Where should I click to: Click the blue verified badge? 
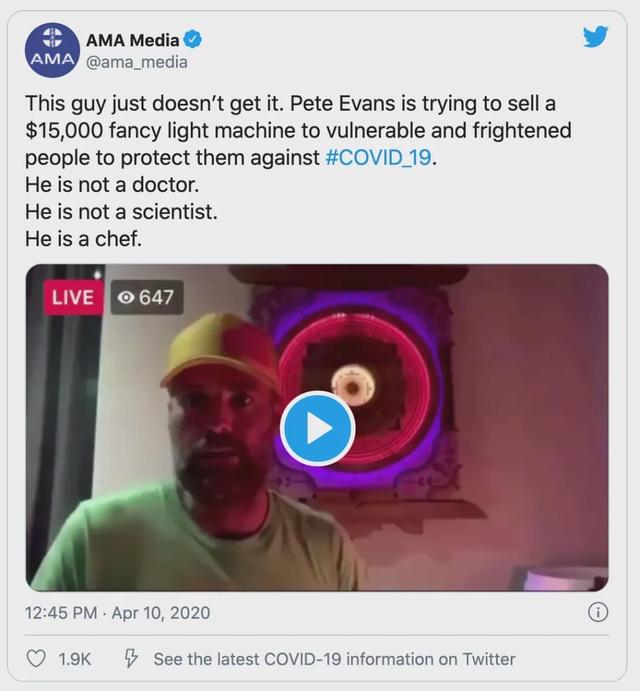(194, 40)
